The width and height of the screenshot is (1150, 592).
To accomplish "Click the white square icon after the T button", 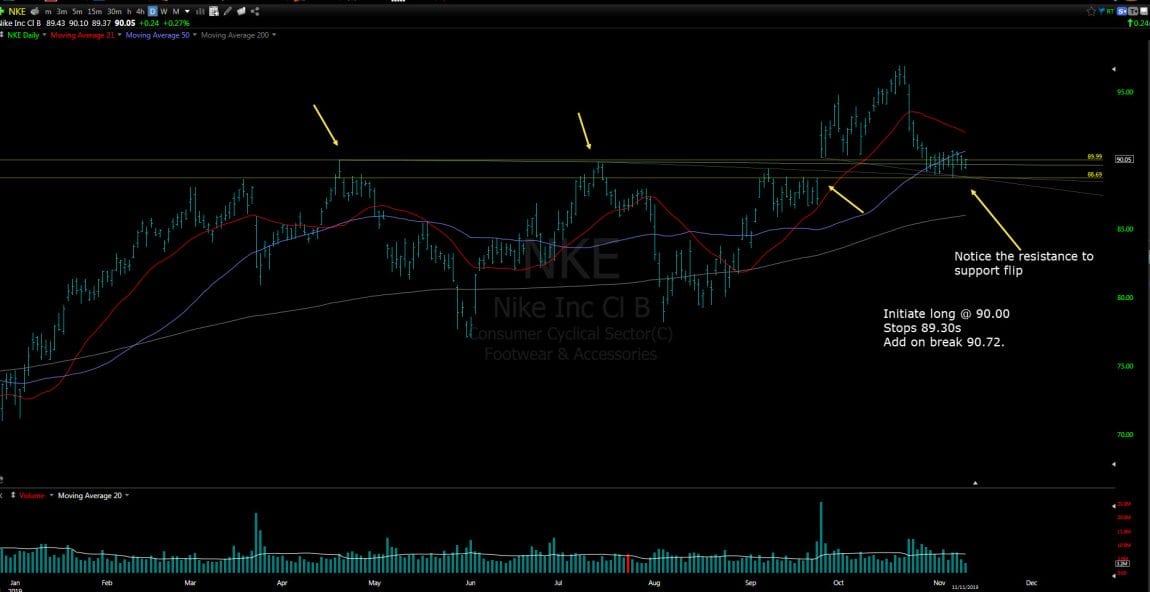I will point(1142,12).
